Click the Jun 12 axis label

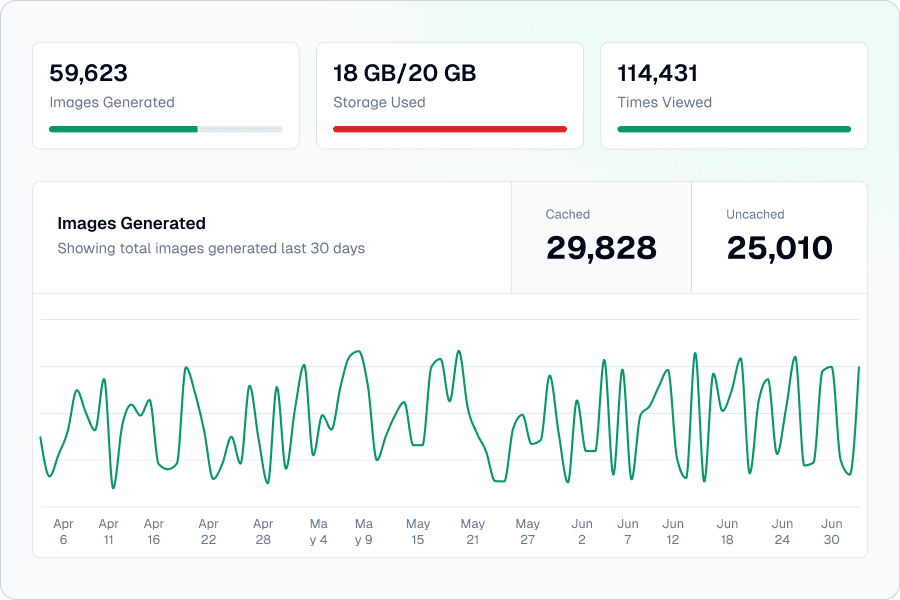tap(673, 532)
